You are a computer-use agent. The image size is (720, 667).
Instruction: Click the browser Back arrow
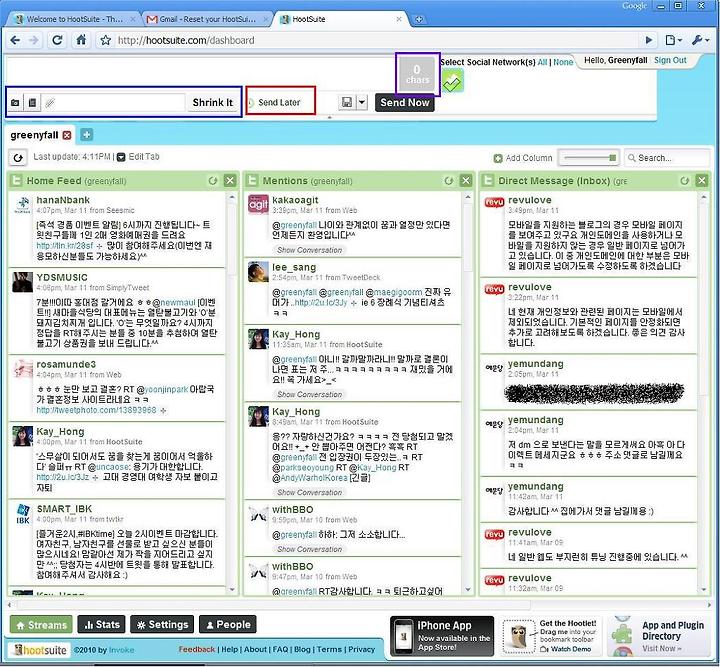pyautogui.click(x=15, y=40)
